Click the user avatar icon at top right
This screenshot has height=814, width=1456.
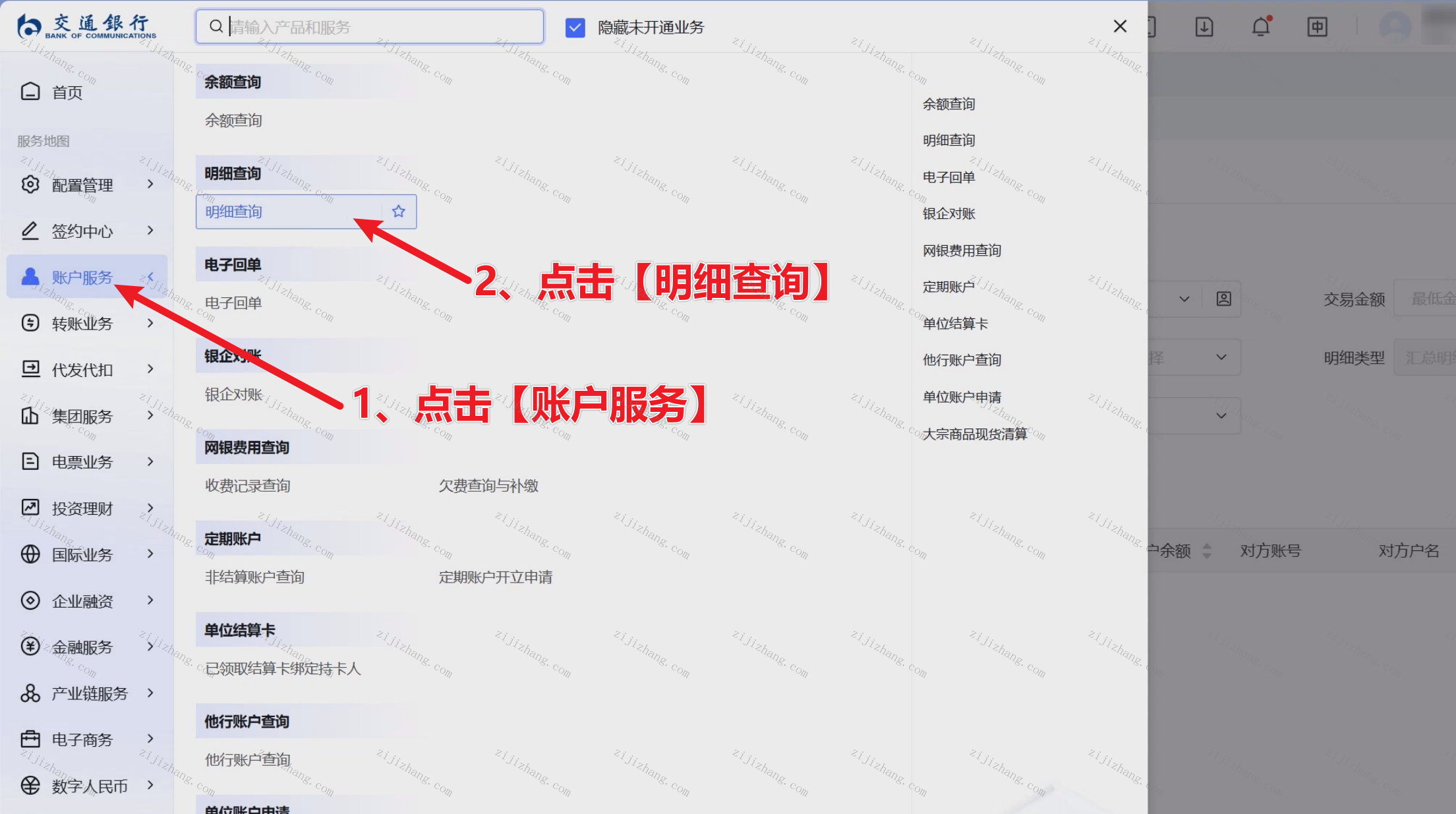[1395, 27]
